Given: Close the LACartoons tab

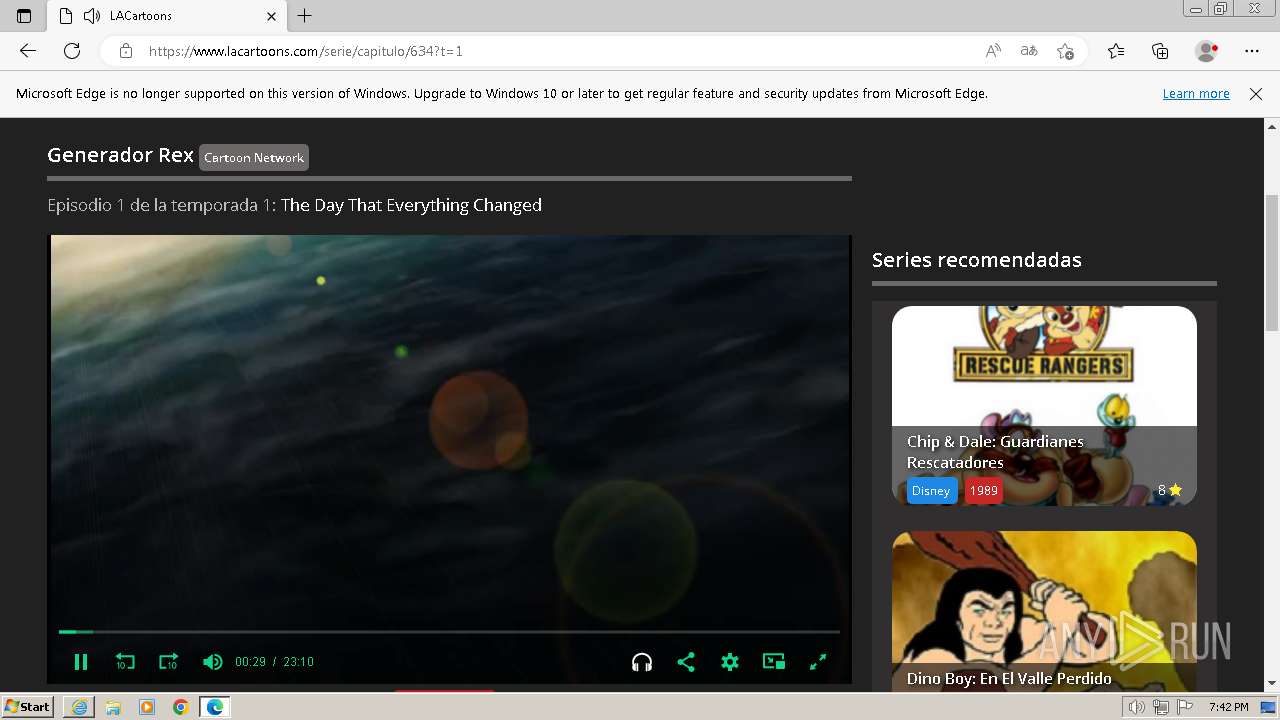Looking at the screenshot, I should click(271, 16).
